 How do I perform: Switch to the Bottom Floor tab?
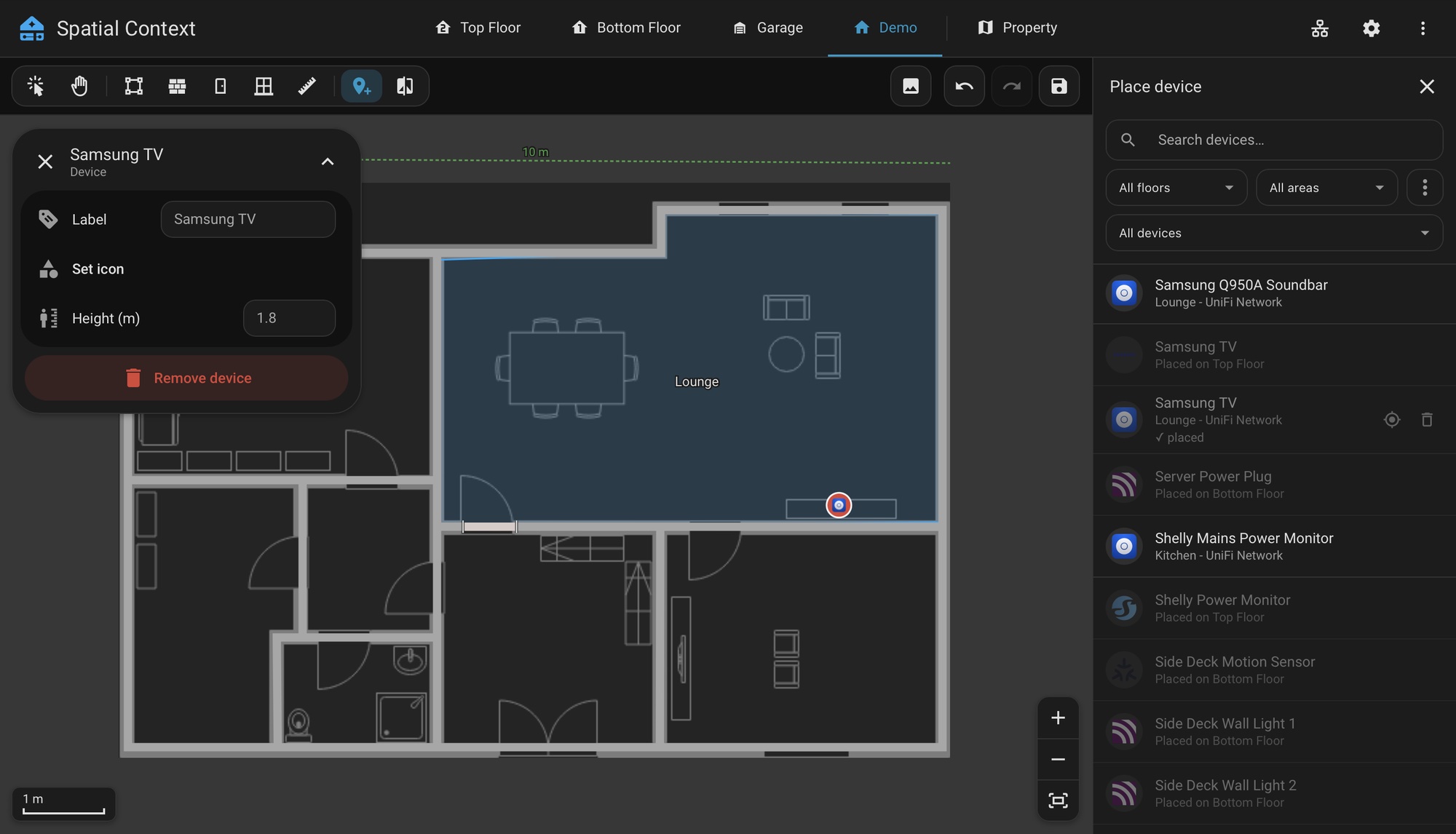[626, 28]
